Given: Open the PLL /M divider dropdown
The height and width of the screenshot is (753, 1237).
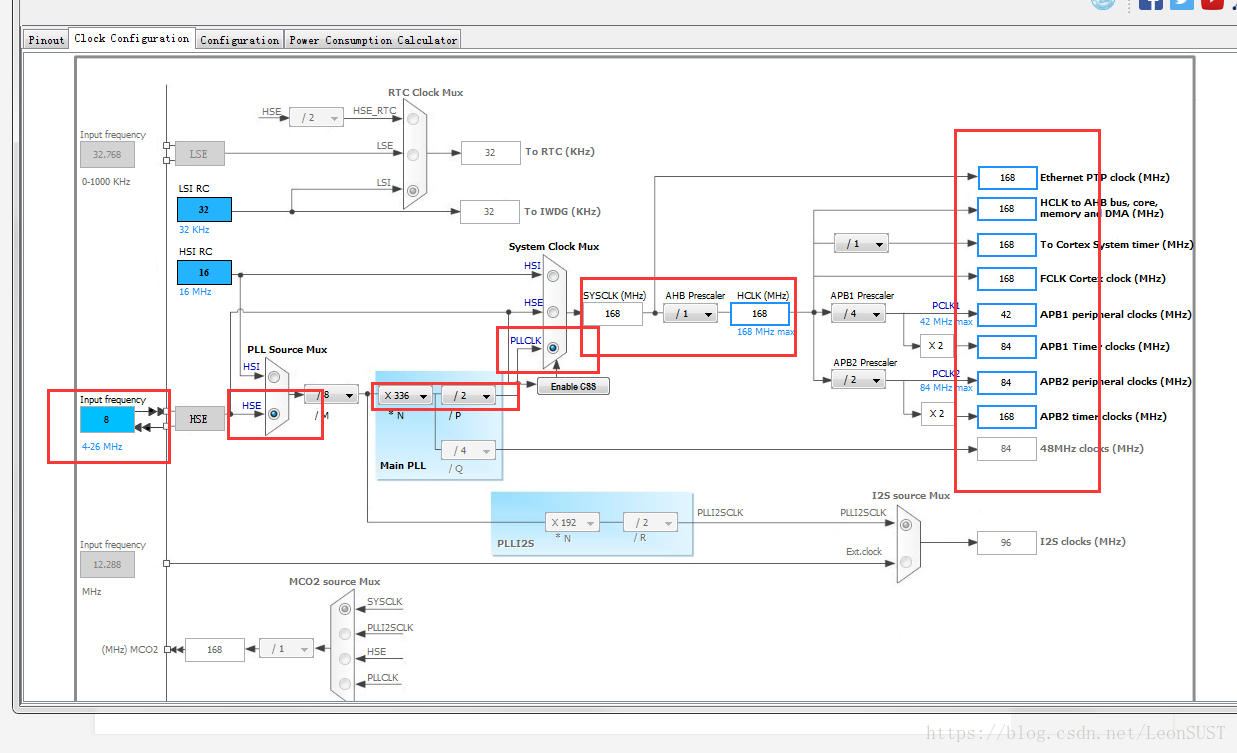Looking at the screenshot, I should coord(331,395).
